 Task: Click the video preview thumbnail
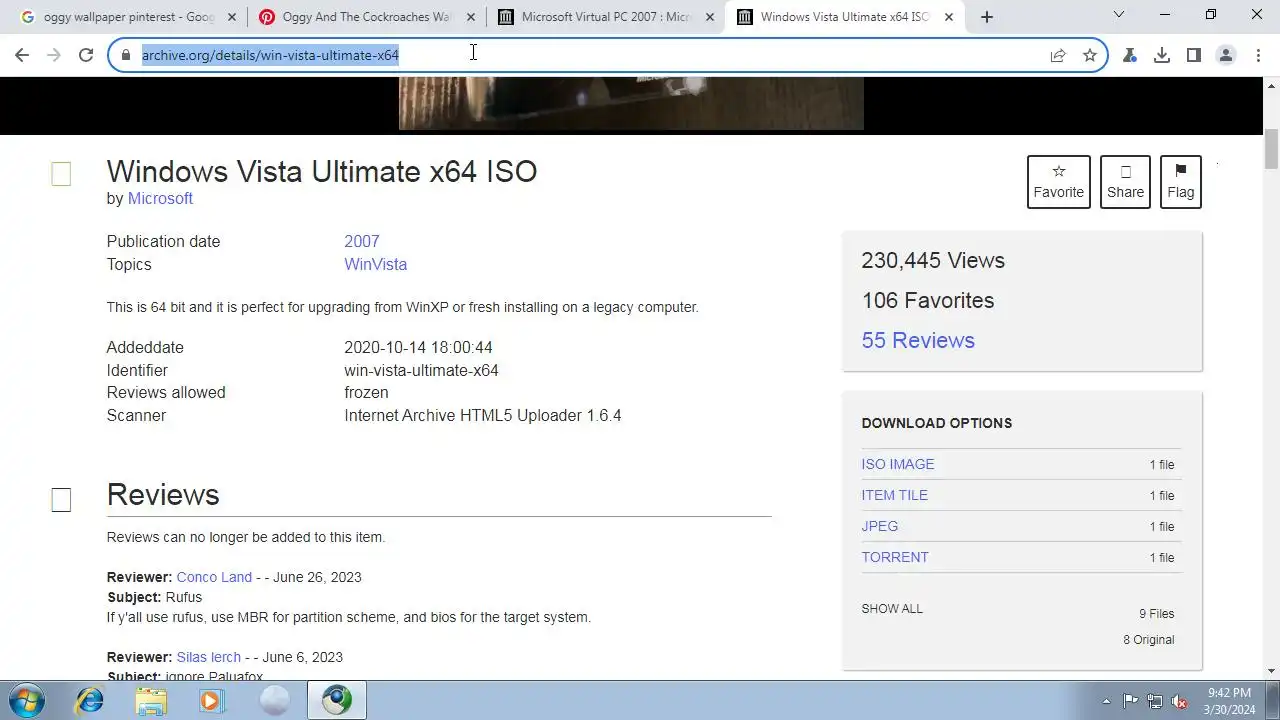coord(631,104)
